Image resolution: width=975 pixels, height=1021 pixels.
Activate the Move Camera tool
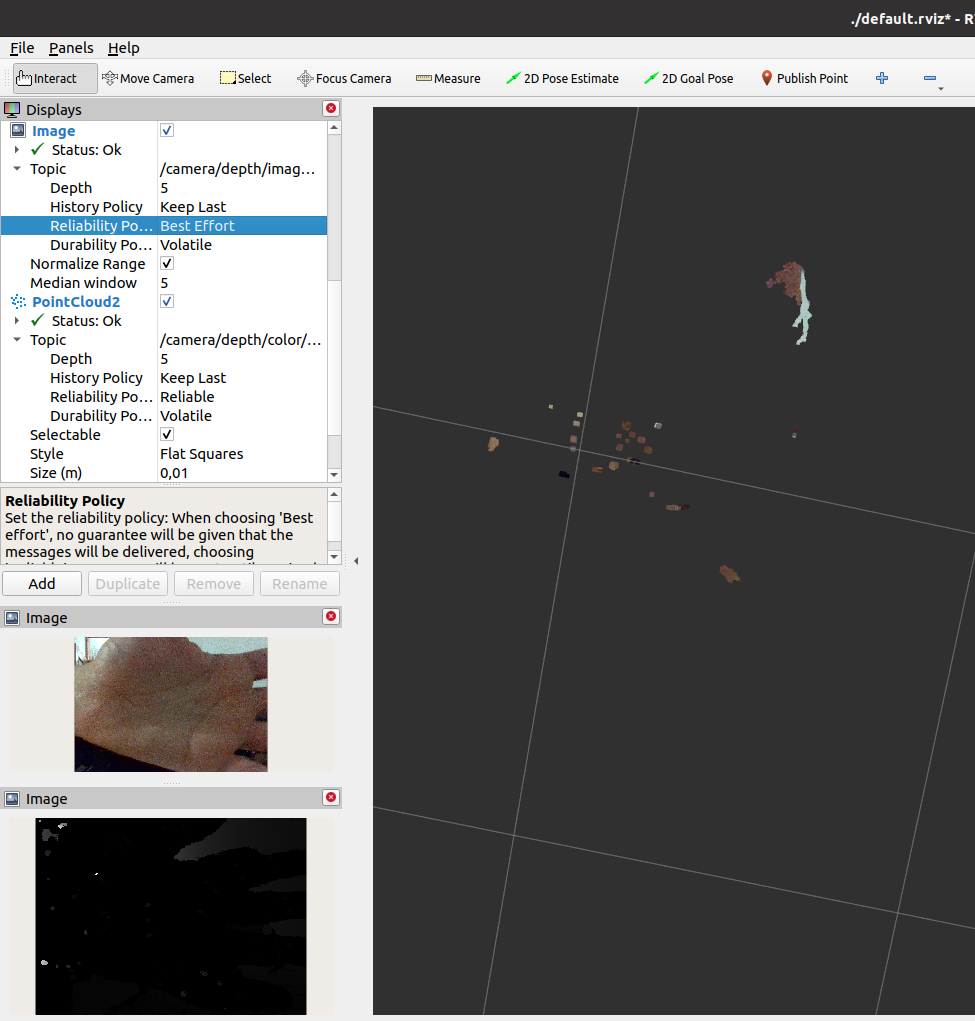point(148,77)
